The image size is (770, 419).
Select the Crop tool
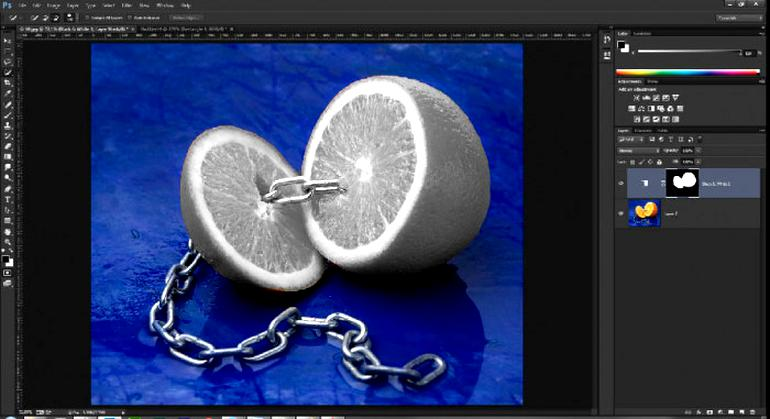(7, 83)
